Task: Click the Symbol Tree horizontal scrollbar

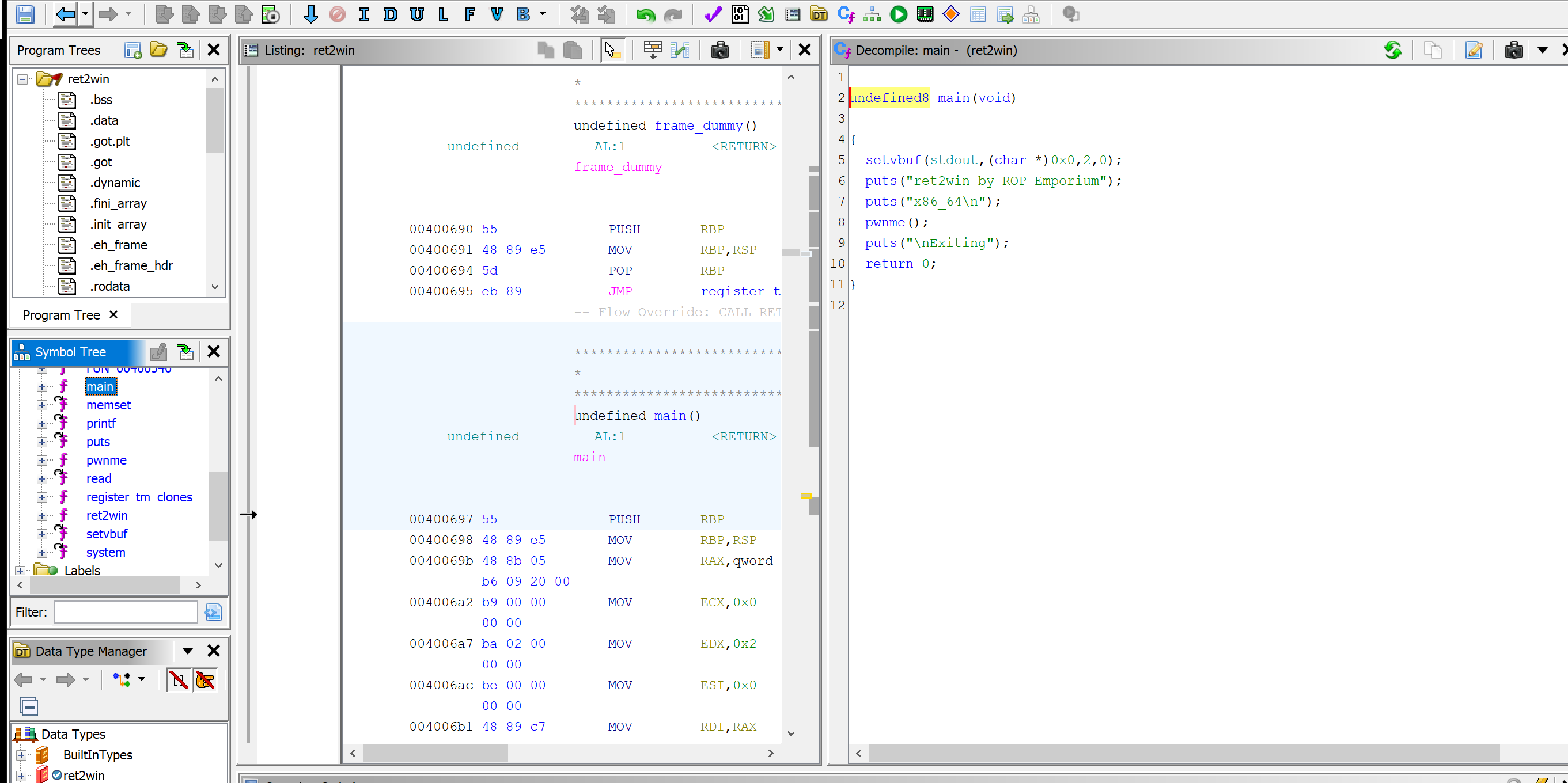Action: coord(105,585)
